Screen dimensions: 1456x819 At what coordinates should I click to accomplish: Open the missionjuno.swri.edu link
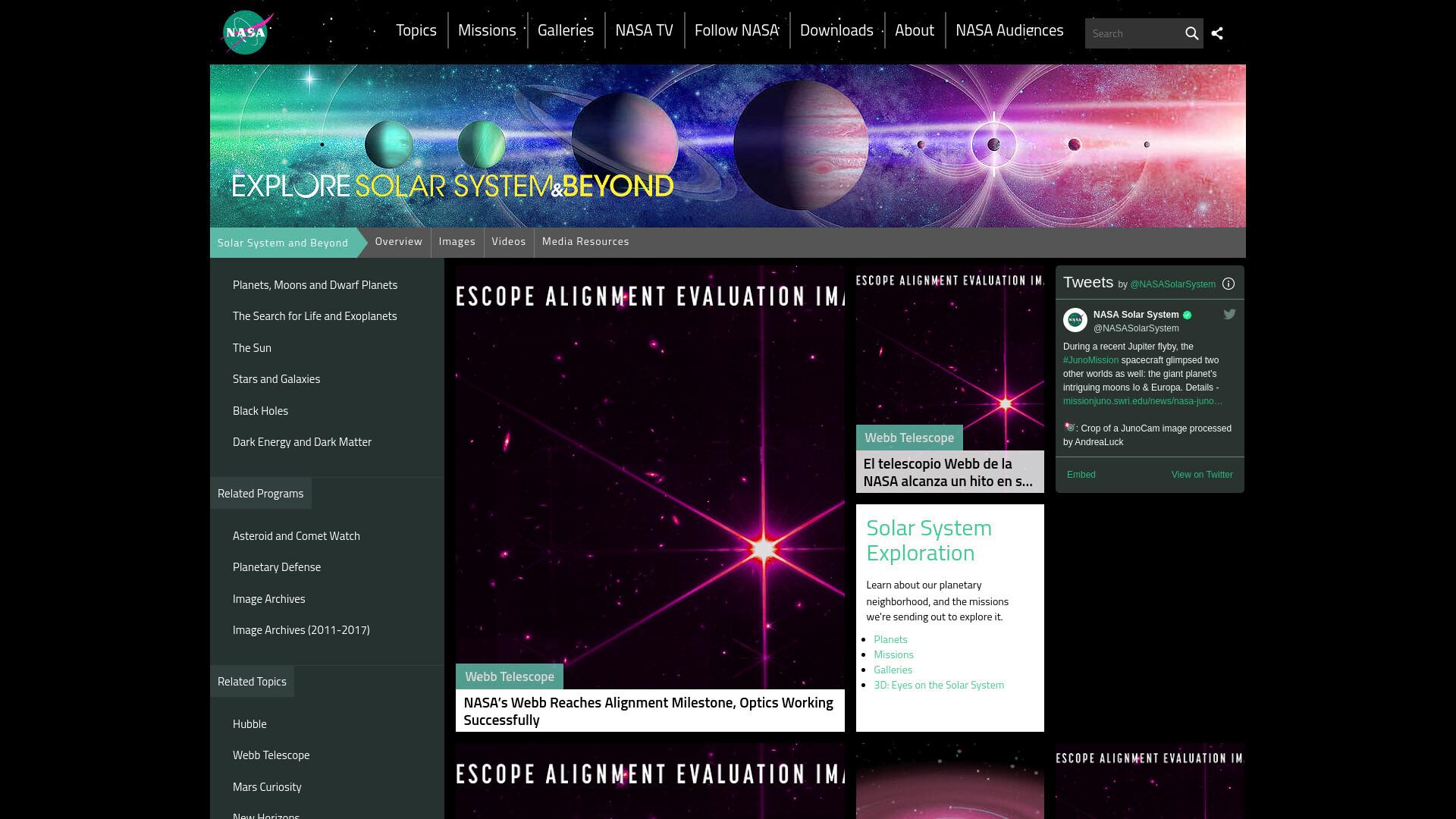tap(1143, 401)
